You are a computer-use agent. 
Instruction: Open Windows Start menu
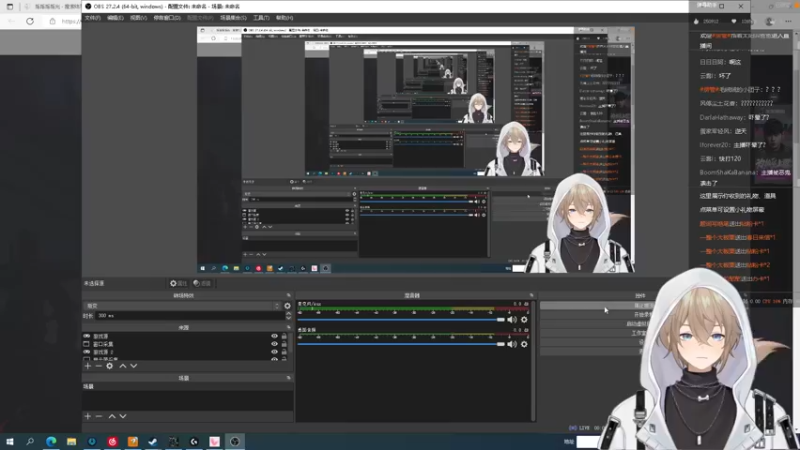(10, 442)
